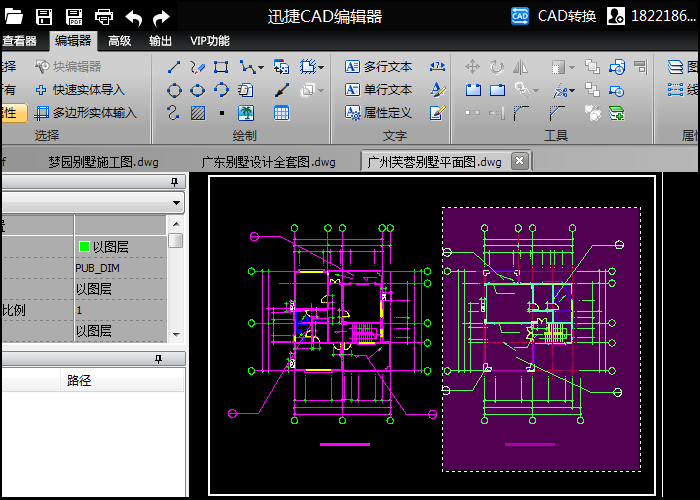Image resolution: width=700 pixels, height=500 pixels.
Task: Select the Line drawing tool
Action: point(174,67)
